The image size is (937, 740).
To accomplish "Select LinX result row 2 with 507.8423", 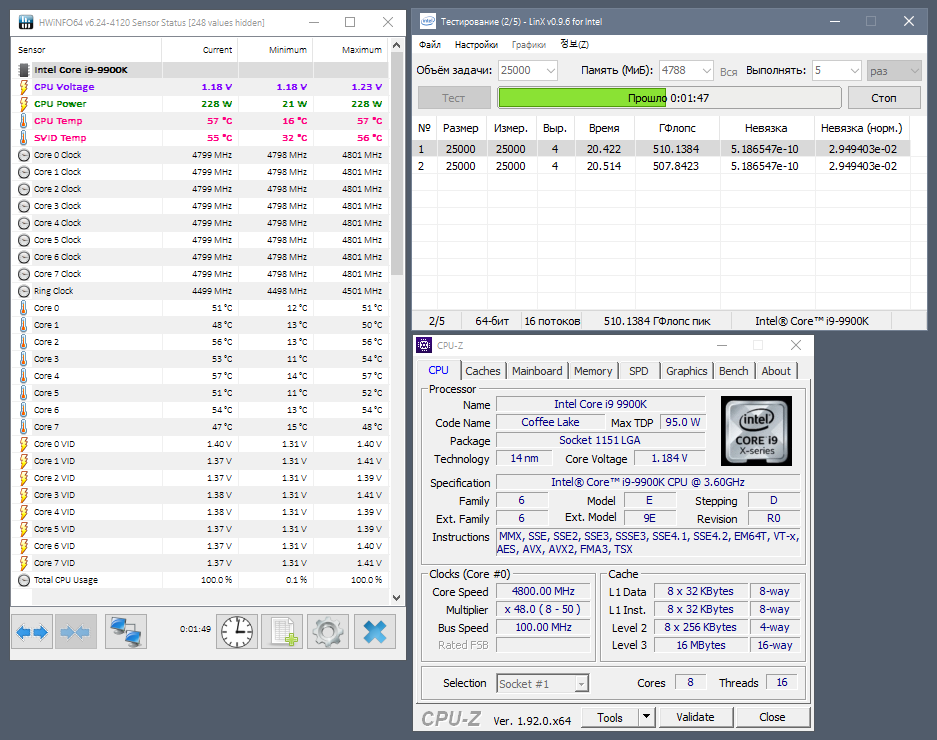I will (x=662, y=166).
